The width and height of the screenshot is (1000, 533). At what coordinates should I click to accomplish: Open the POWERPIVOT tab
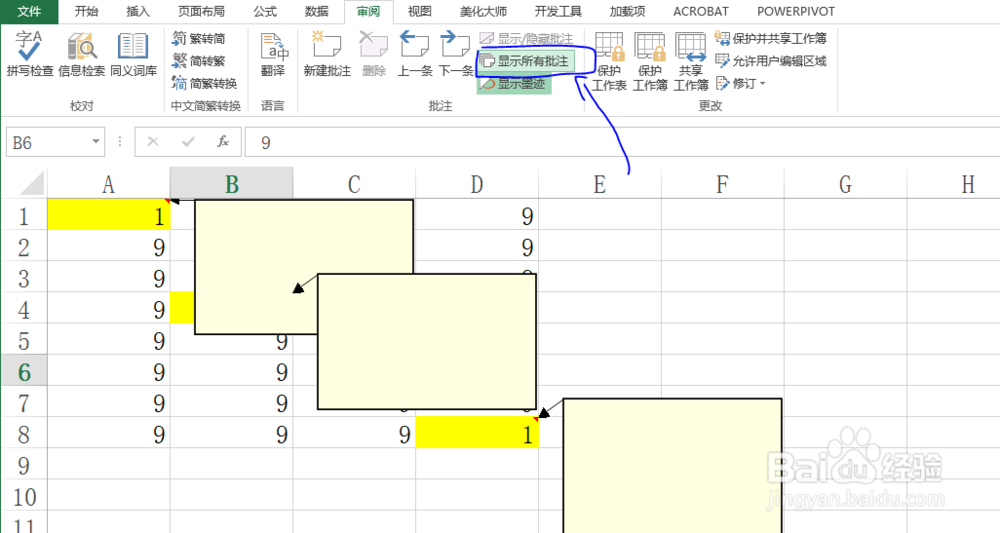(795, 11)
